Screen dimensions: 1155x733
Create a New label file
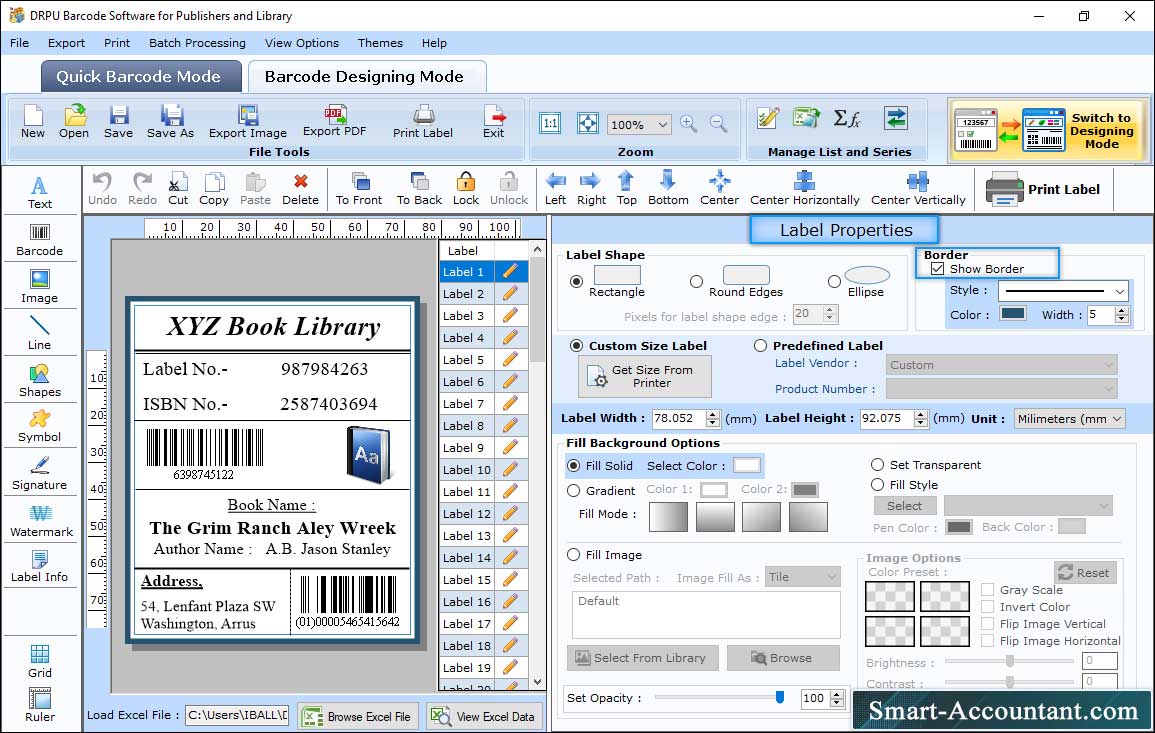[x=32, y=122]
